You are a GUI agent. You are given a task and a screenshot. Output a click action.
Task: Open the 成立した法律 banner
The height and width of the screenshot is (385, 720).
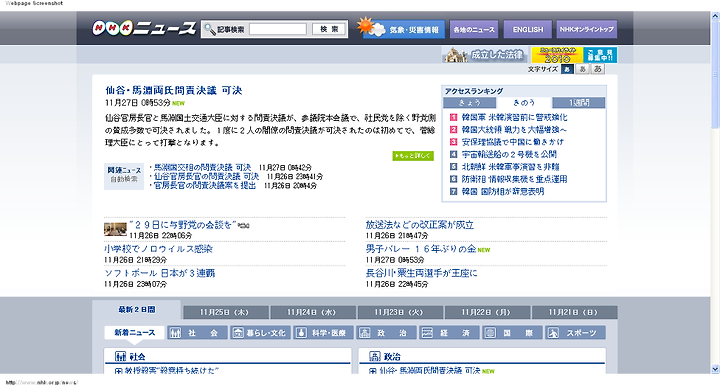(485, 55)
